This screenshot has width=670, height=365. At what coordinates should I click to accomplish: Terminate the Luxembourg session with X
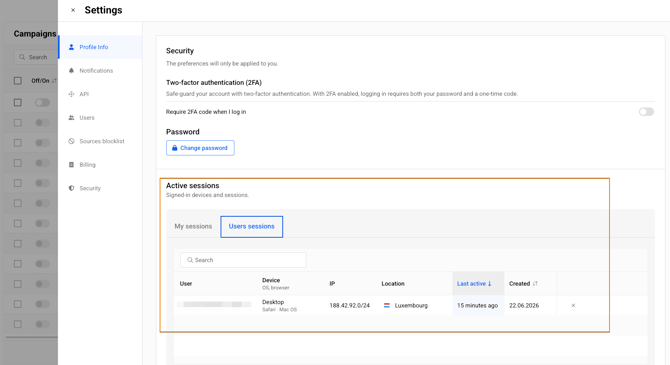[x=573, y=306]
